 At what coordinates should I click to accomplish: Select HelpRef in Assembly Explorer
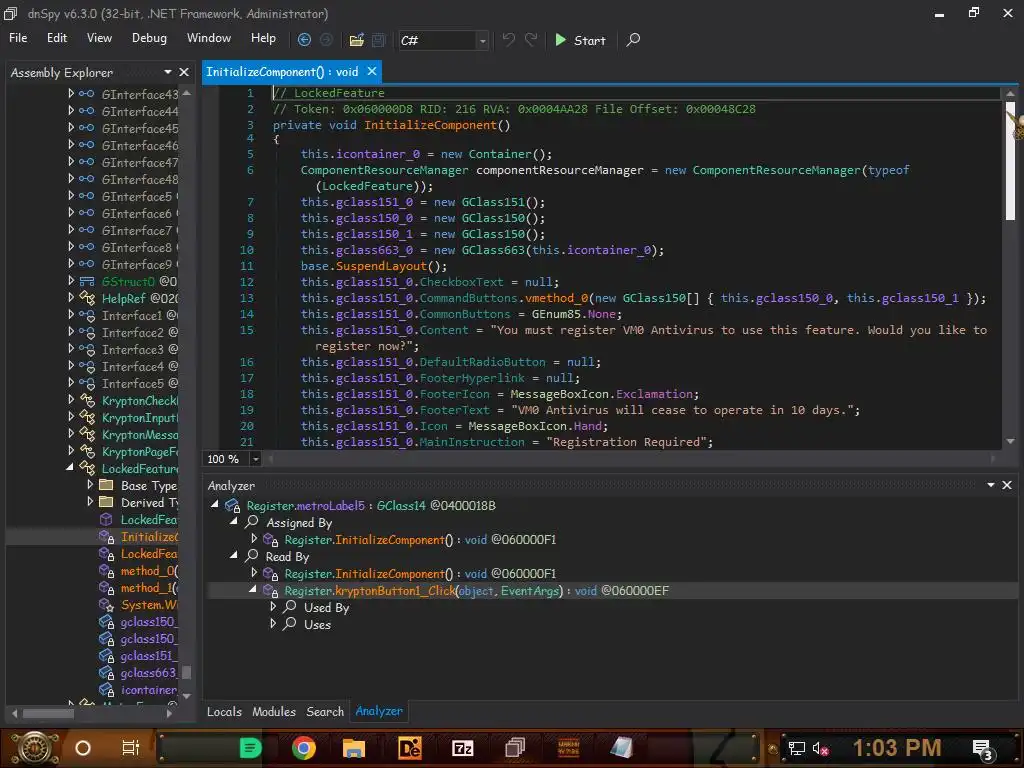(125, 298)
